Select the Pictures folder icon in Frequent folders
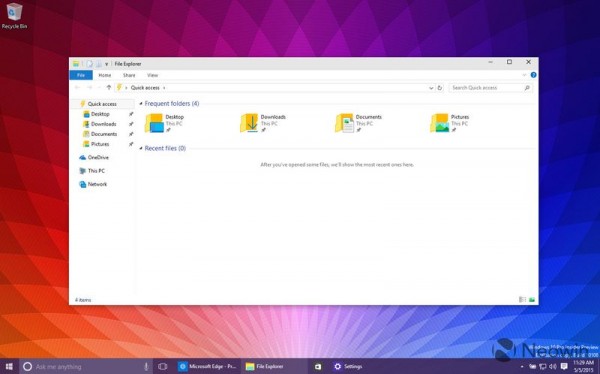The width and height of the screenshot is (600, 374). [x=439, y=123]
